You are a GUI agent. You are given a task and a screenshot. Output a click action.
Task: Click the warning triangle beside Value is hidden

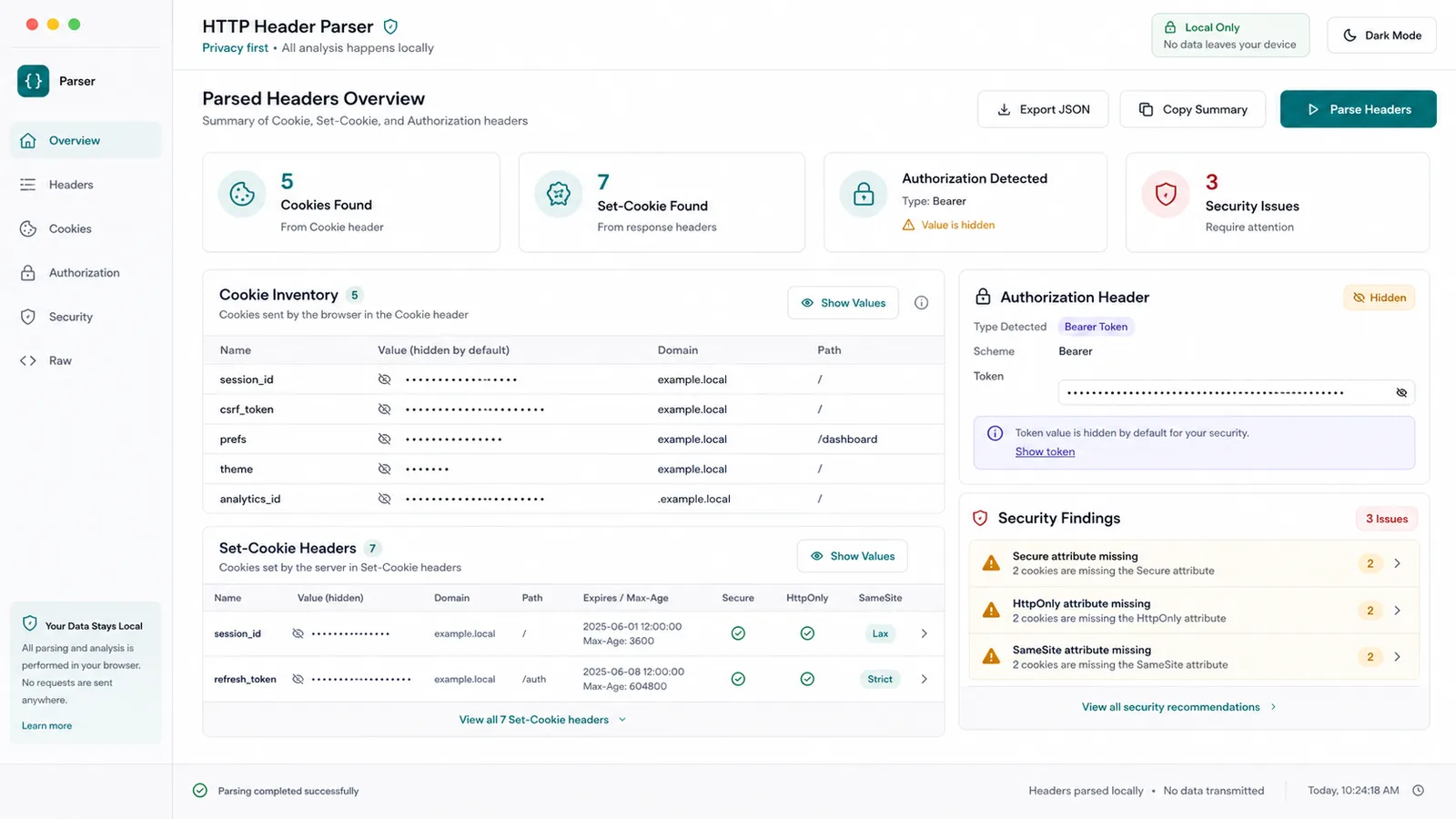click(x=908, y=225)
